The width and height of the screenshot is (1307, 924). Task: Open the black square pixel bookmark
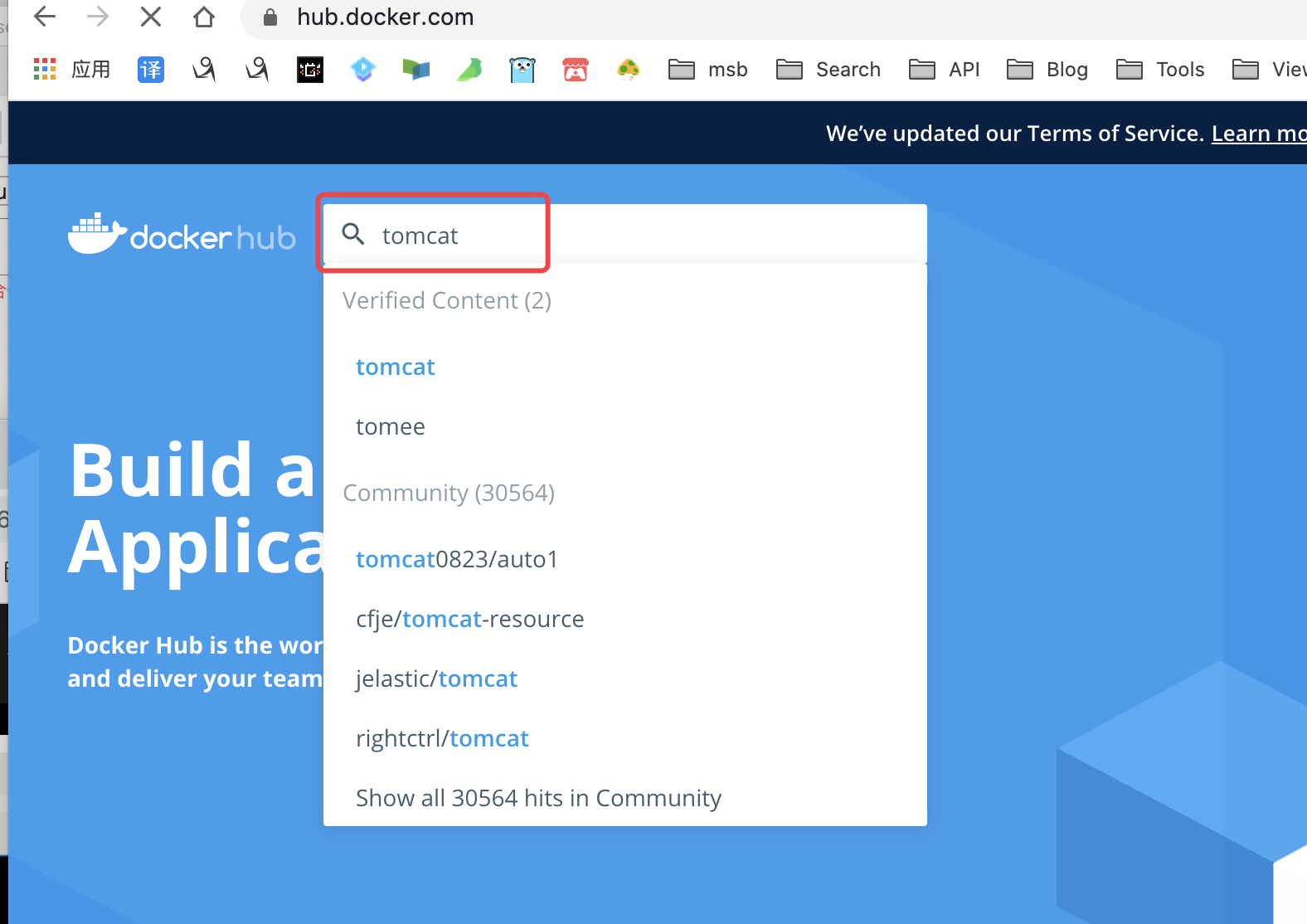coord(310,70)
